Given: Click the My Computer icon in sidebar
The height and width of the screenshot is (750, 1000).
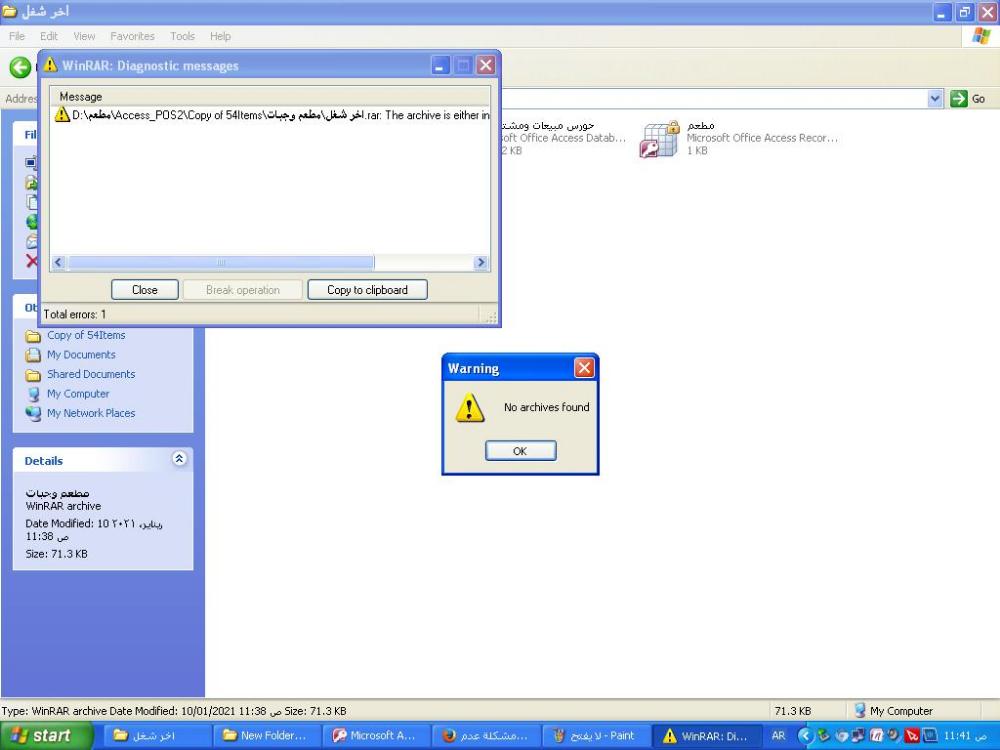Looking at the screenshot, I should pos(33,394).
